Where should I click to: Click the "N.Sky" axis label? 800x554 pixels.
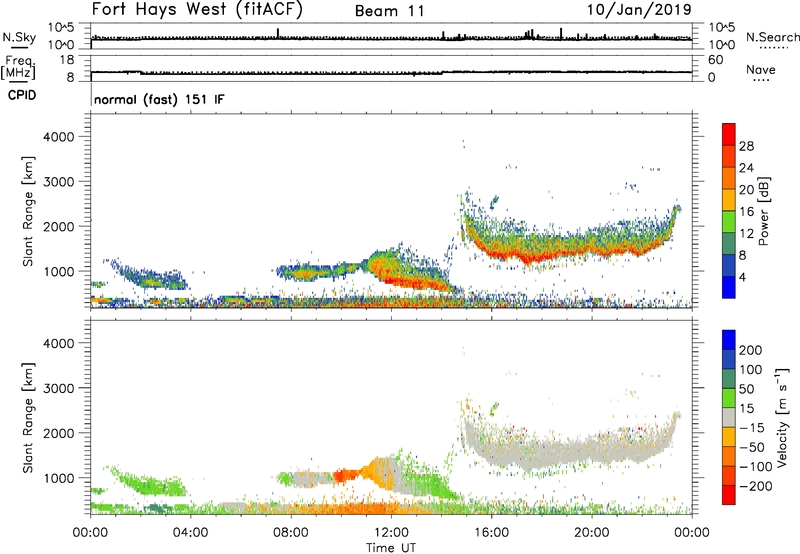tap(19, 37)
